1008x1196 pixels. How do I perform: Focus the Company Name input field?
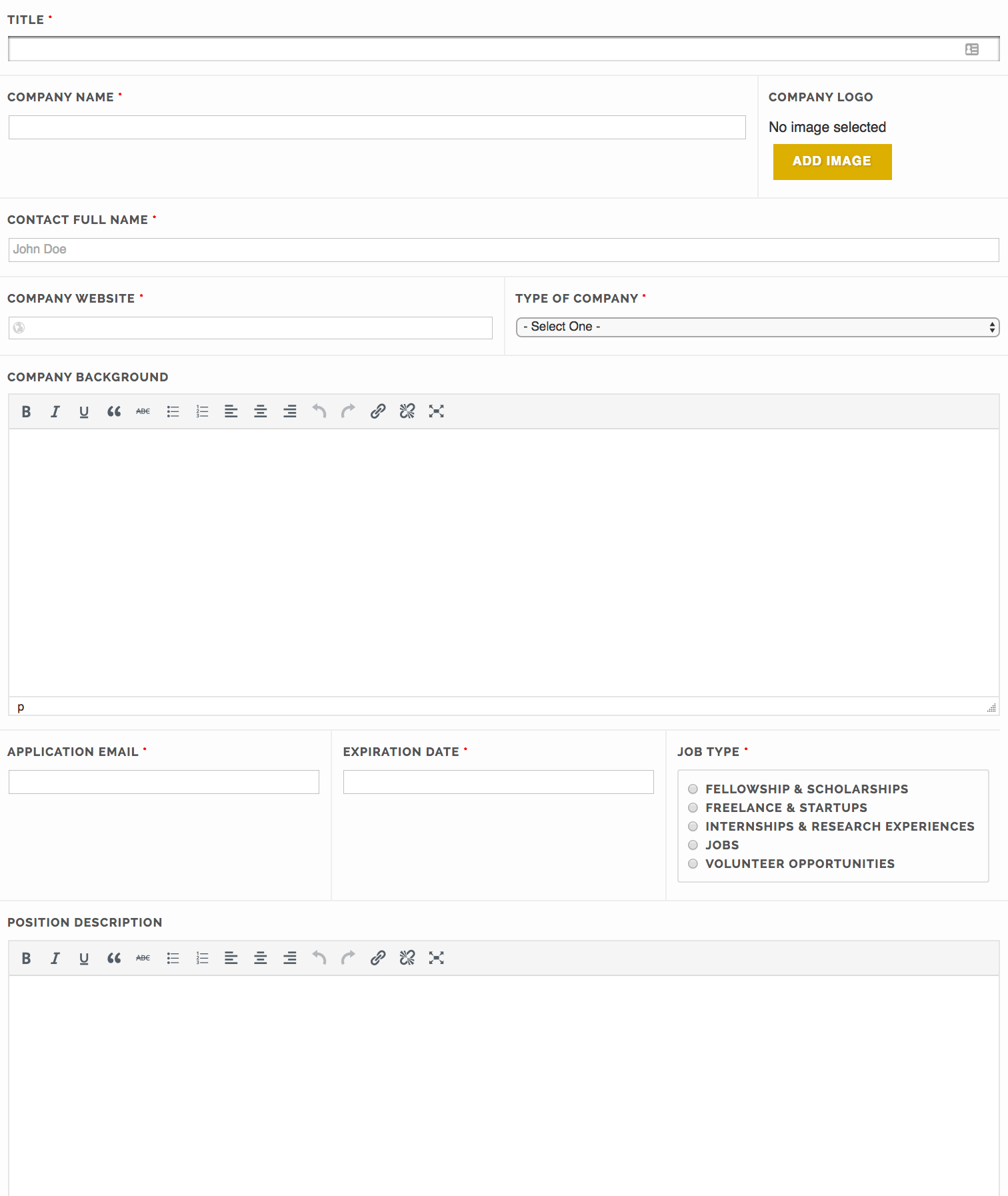tap(377, 127)
